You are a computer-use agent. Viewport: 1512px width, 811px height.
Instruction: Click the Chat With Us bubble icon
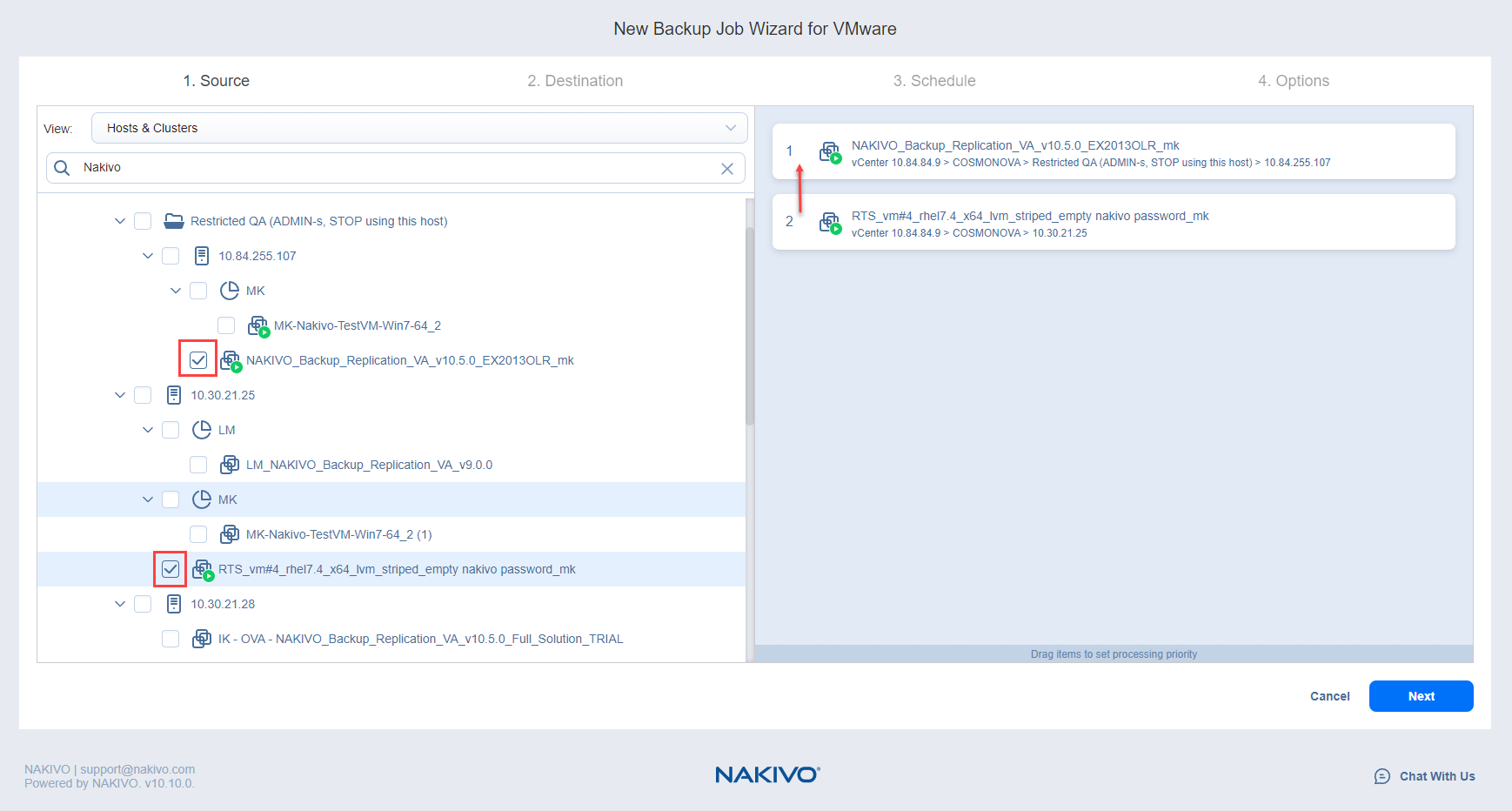click(x=1382, y=776)
